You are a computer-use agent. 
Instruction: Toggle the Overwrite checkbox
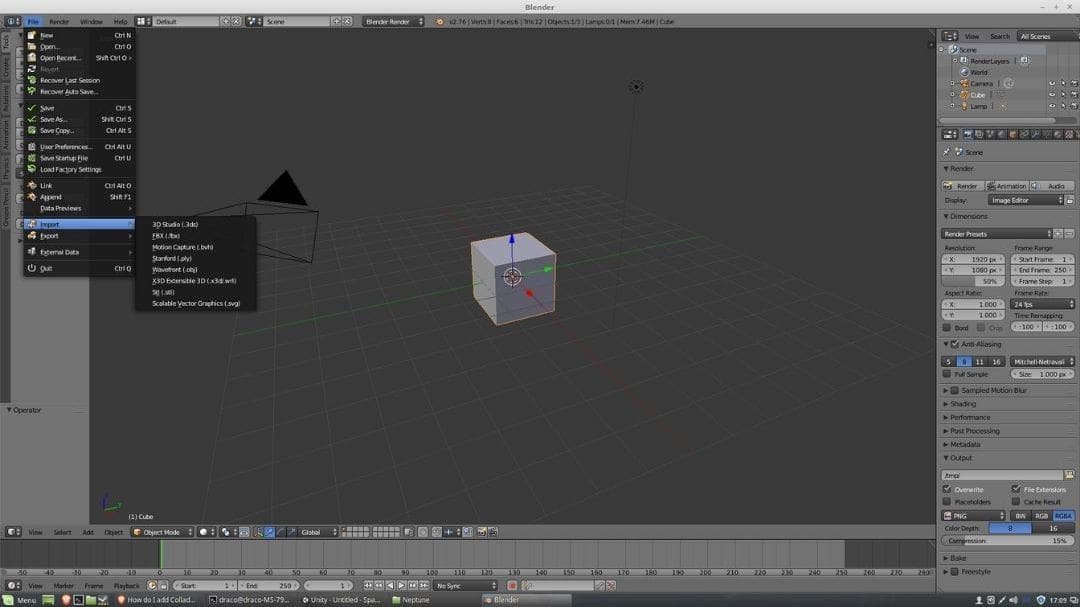click(x=947, y=489)
